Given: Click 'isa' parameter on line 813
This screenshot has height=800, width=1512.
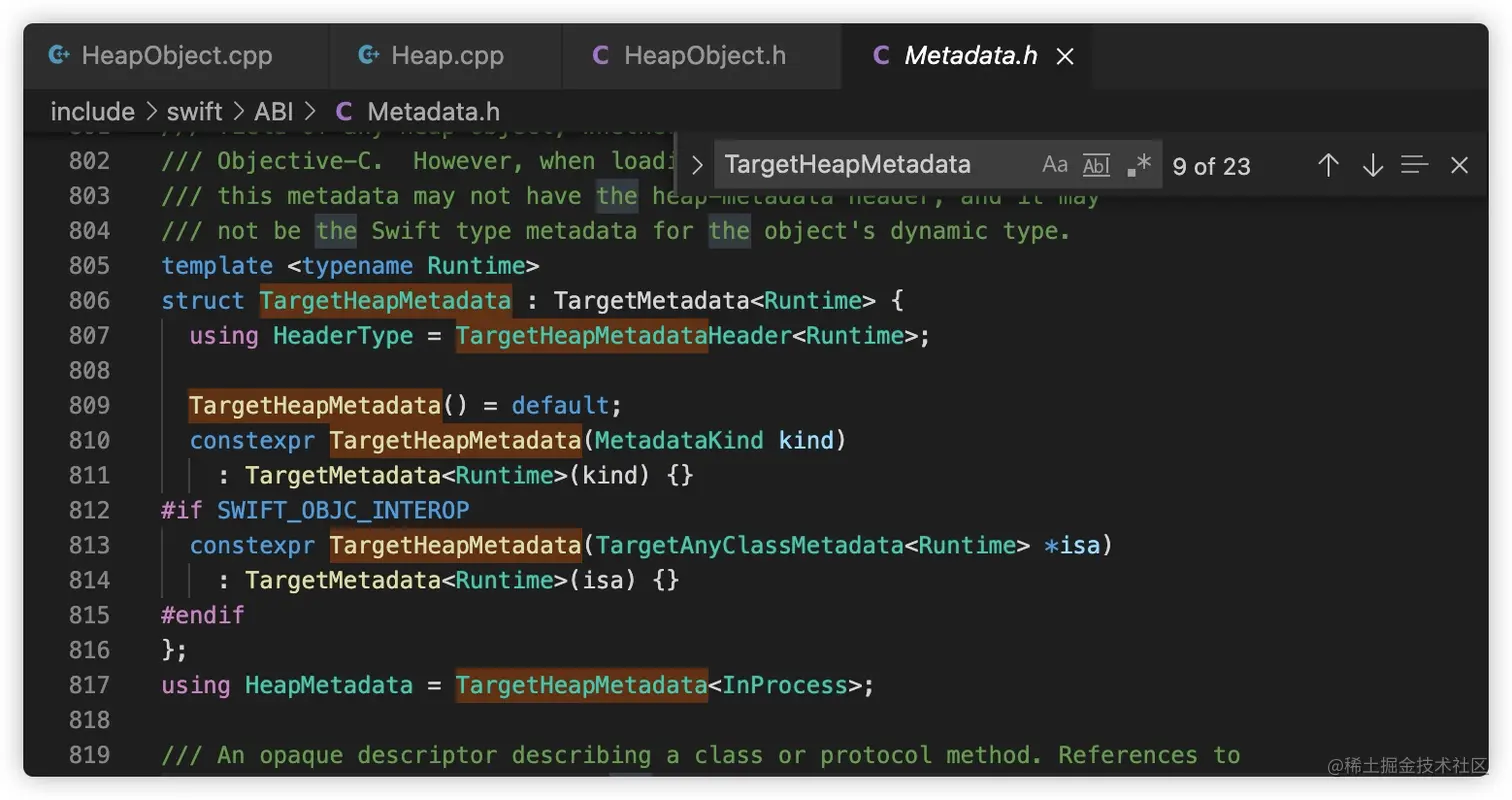Looking at the screenshot, I should click(x=1078, y=546).
